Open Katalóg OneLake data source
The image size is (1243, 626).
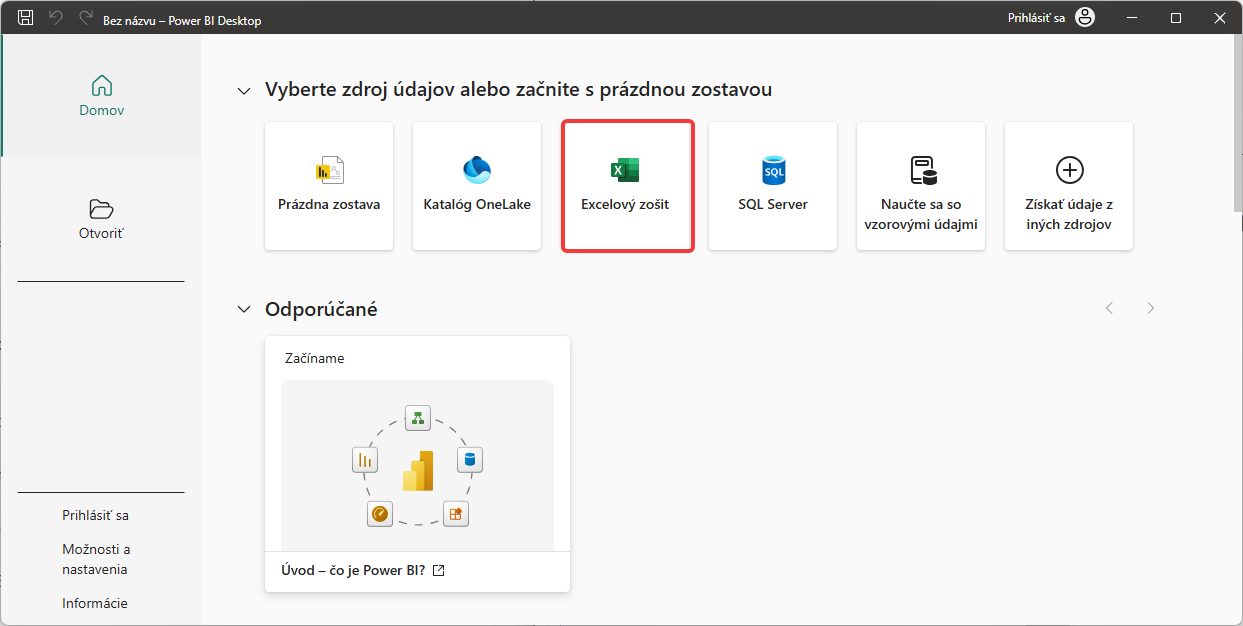tap(477, 186)
